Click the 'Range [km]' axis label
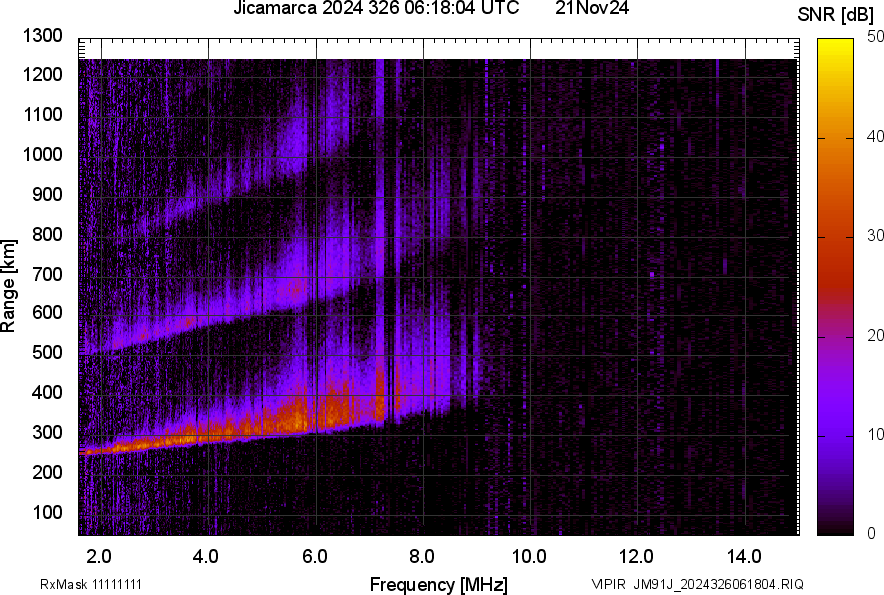884x595 pixels. [8, 287]
